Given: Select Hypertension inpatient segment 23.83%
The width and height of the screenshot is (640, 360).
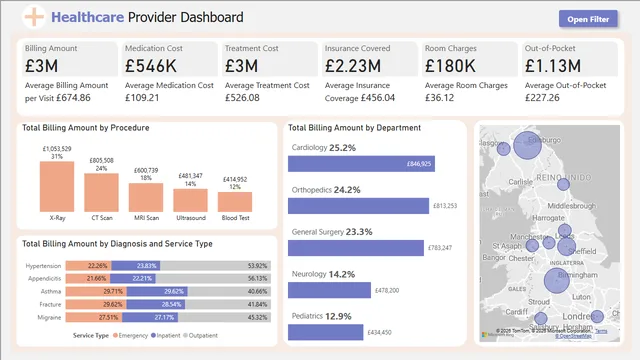Looking at the screenshot, I should point(136,266).
